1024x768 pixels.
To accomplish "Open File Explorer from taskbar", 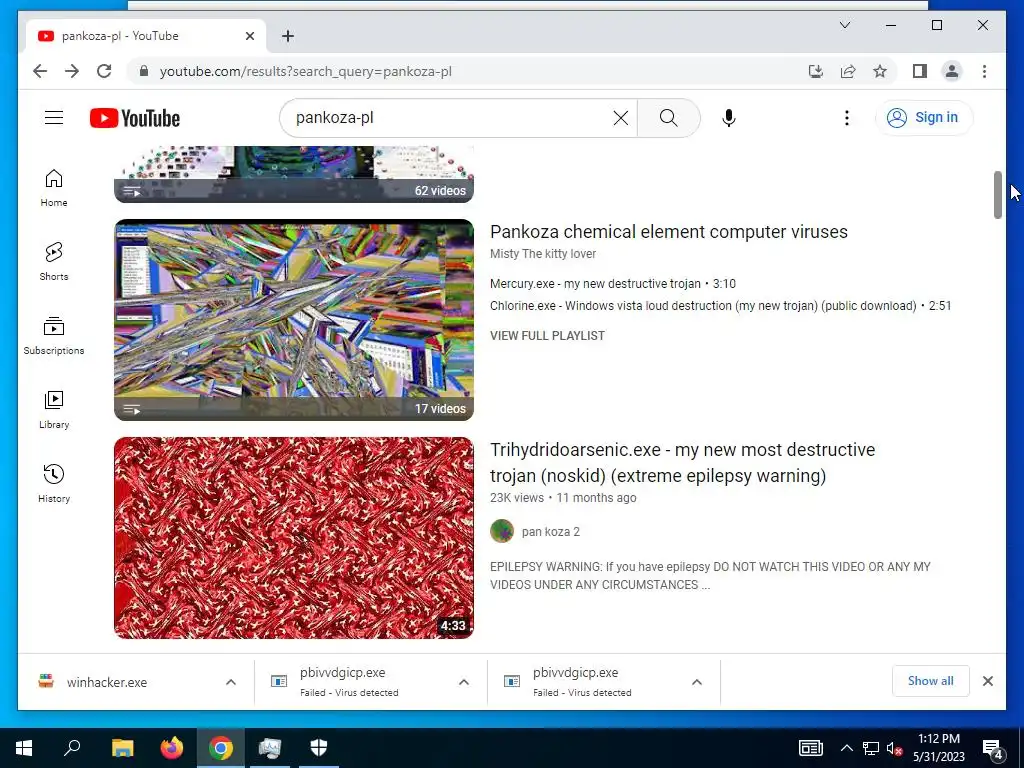I will [122, 748].
